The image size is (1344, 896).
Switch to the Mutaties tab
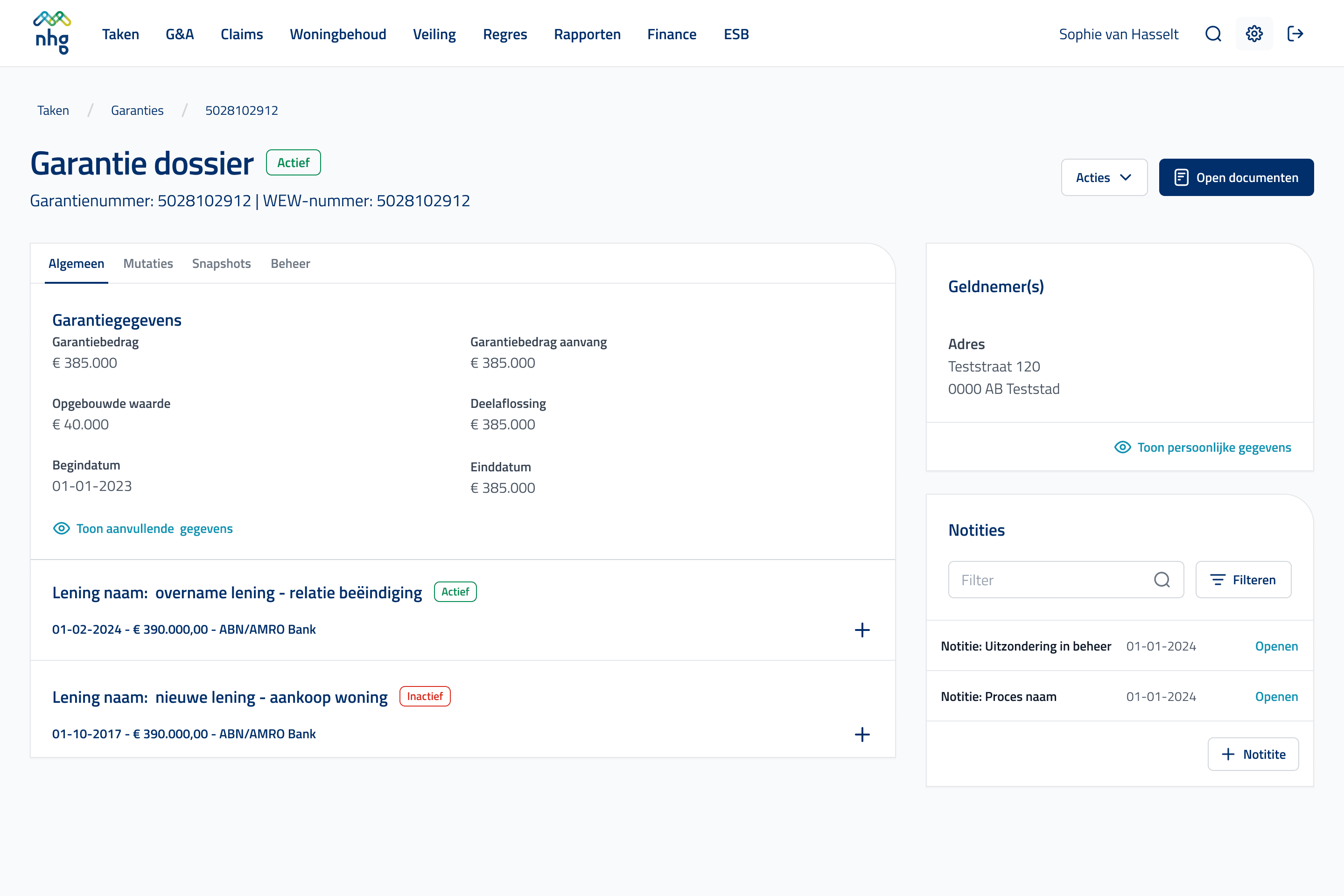tap(148, 263)
